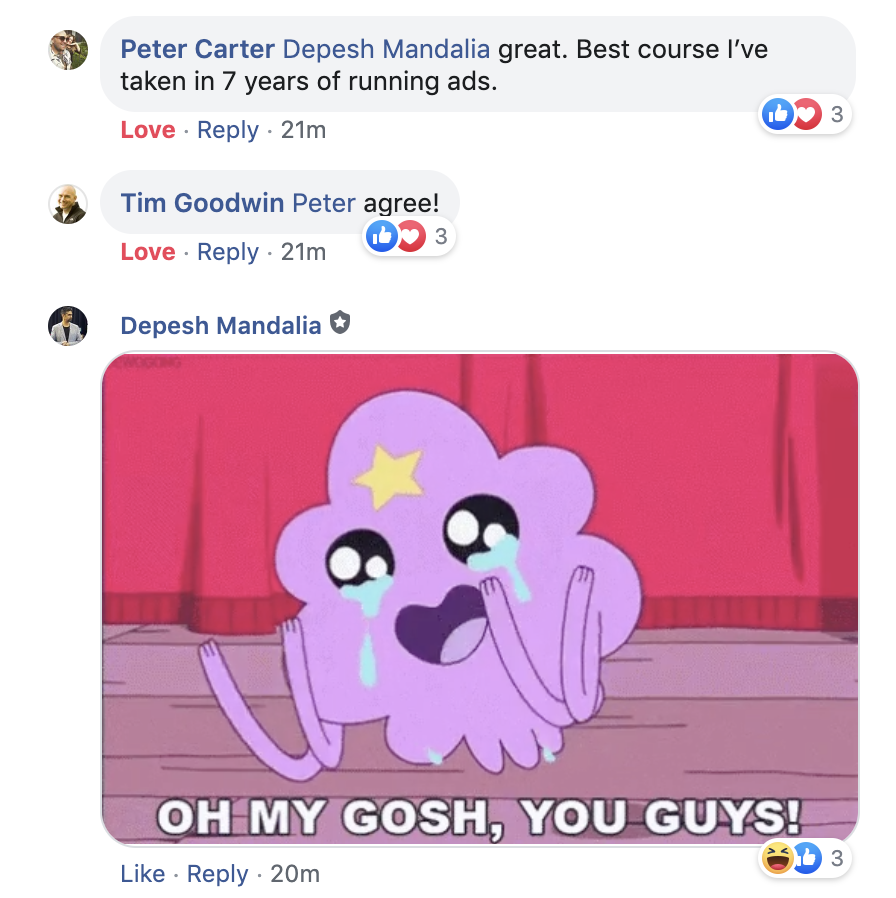Click the heart reaction on Tim Goodwin's comment
Viewport: 896px width, 898px height.
pos(412,236)
